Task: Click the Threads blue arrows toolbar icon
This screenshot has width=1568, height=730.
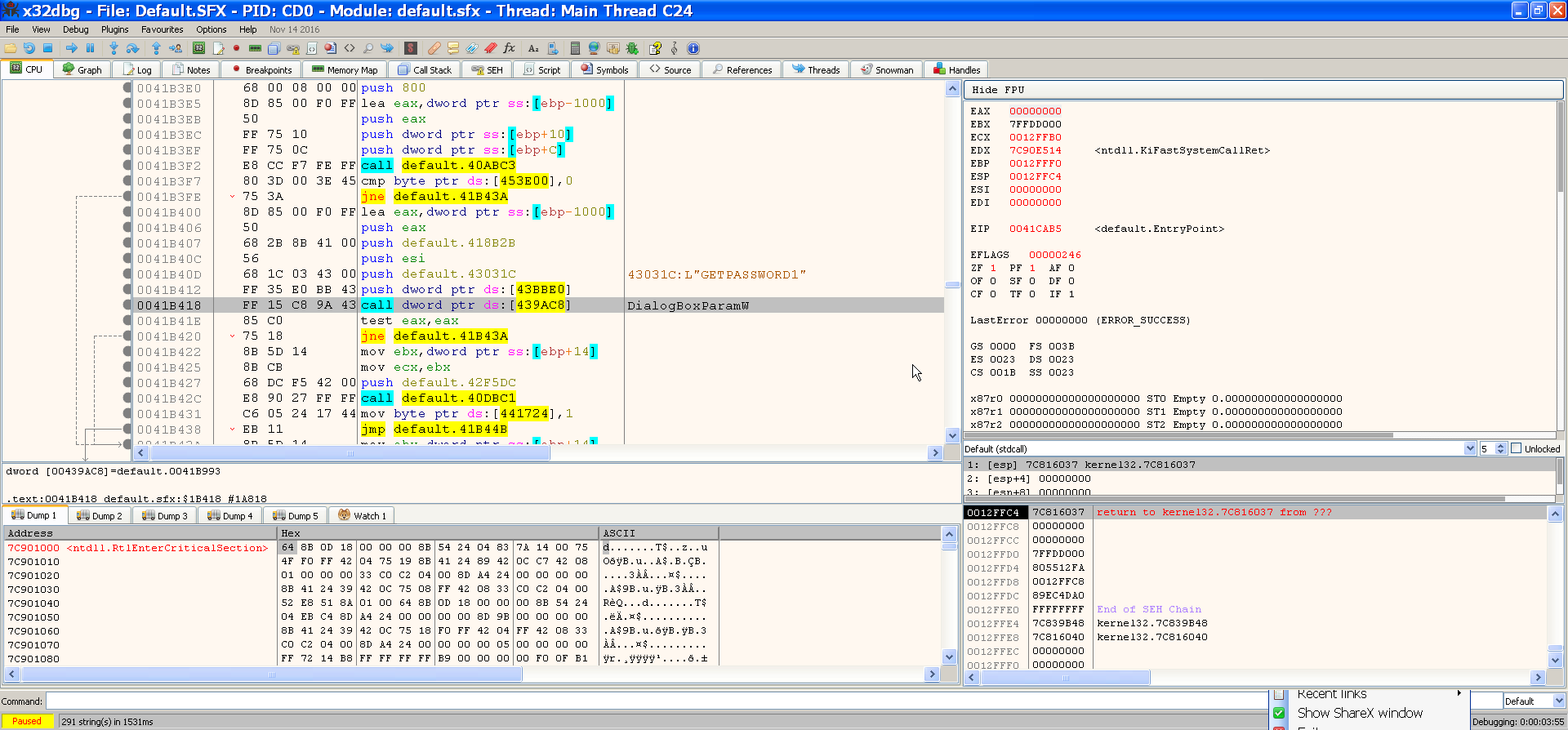Action: [387, 48]
